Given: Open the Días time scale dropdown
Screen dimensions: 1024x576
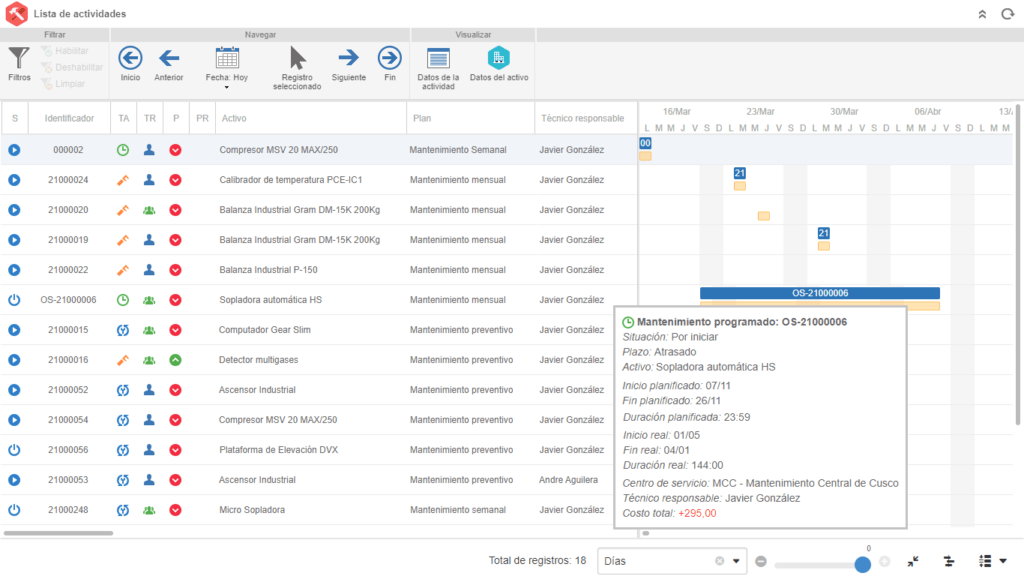Looking at the screenshot, I should point(737,561).
